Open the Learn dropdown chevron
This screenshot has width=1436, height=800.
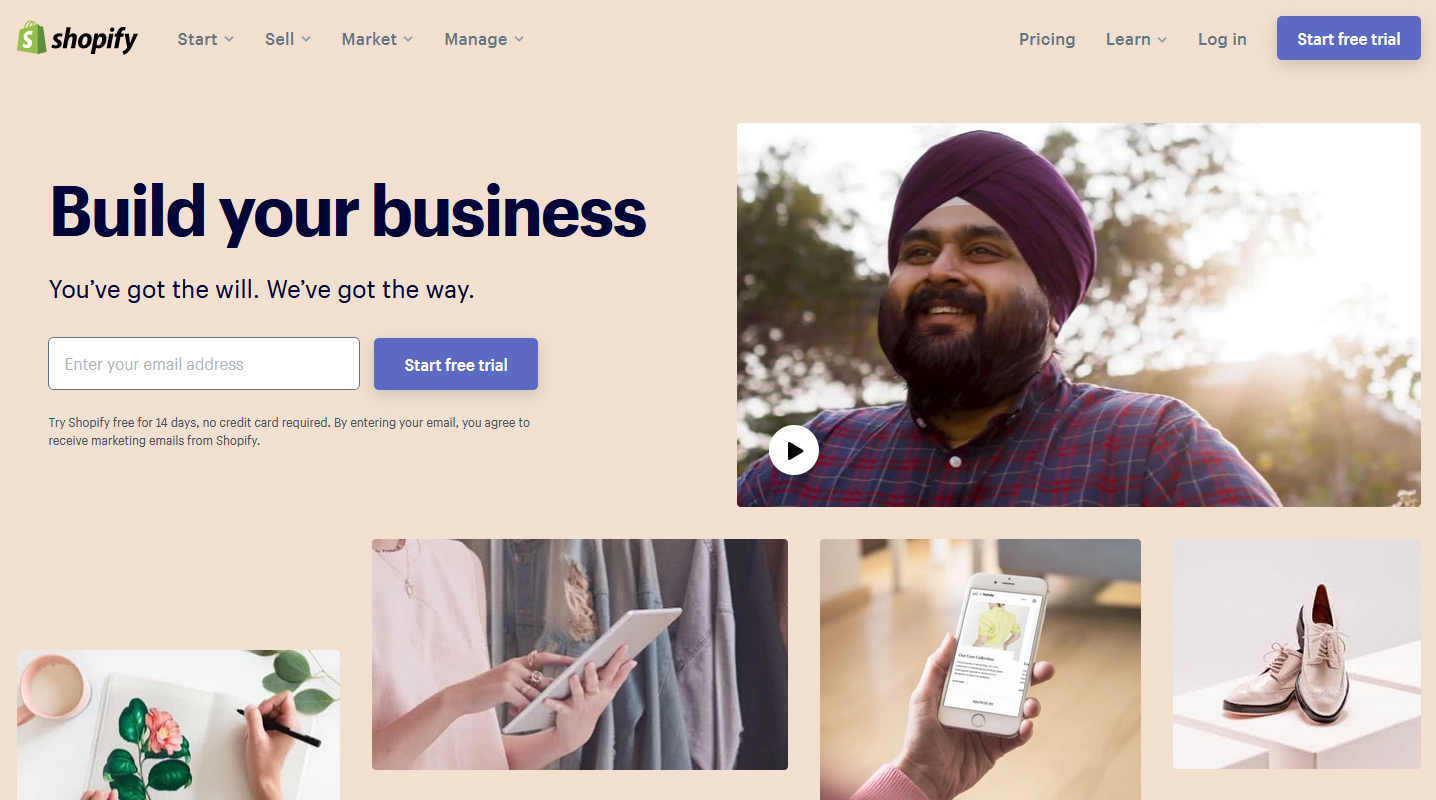tap(1162, 39)
